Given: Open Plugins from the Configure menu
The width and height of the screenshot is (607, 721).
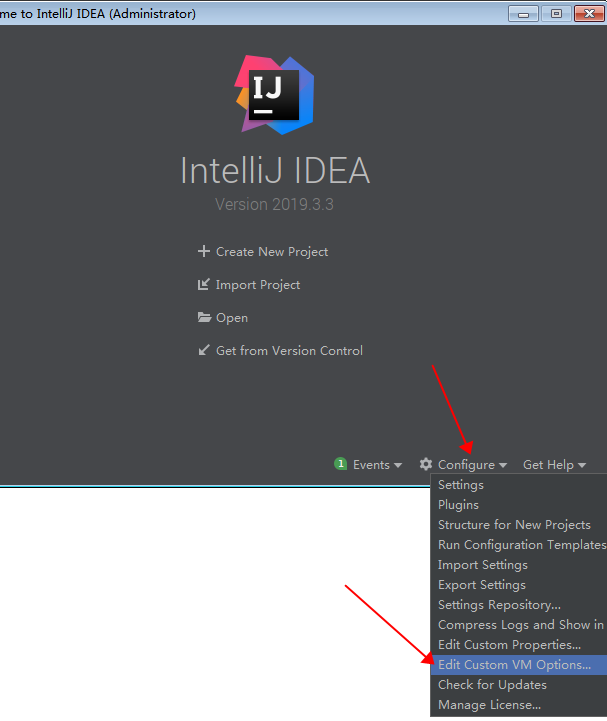Looking at the screenshot, I should [x=458, y=505].
